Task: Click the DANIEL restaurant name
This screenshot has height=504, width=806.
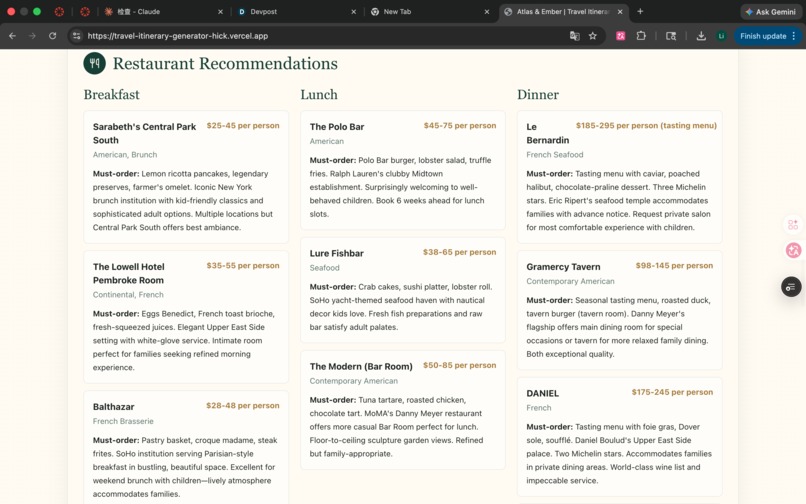Action: tap(542, 393)
